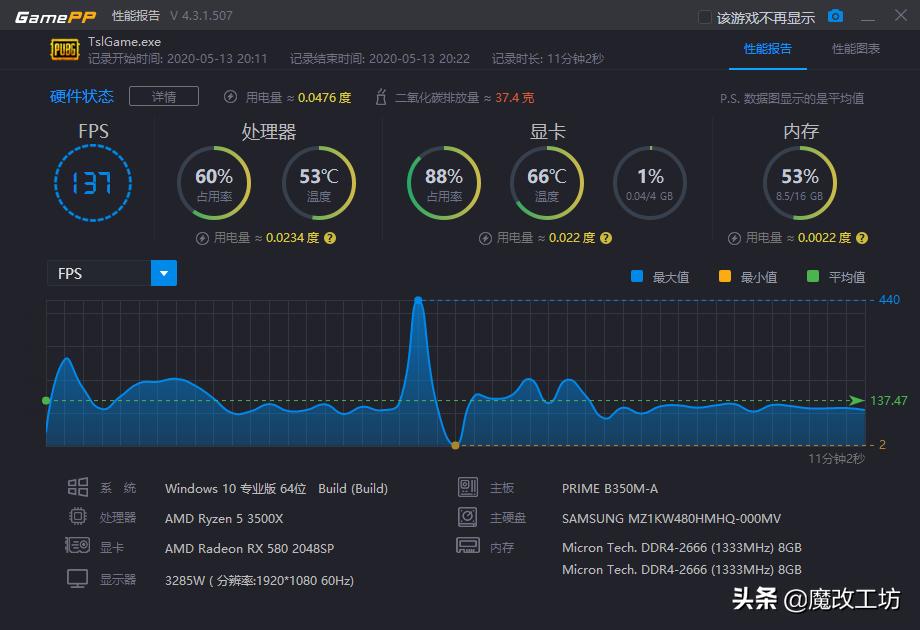Click the screenshot camera icon
This screenshot has width=920, height=630.
pos(835,16)
